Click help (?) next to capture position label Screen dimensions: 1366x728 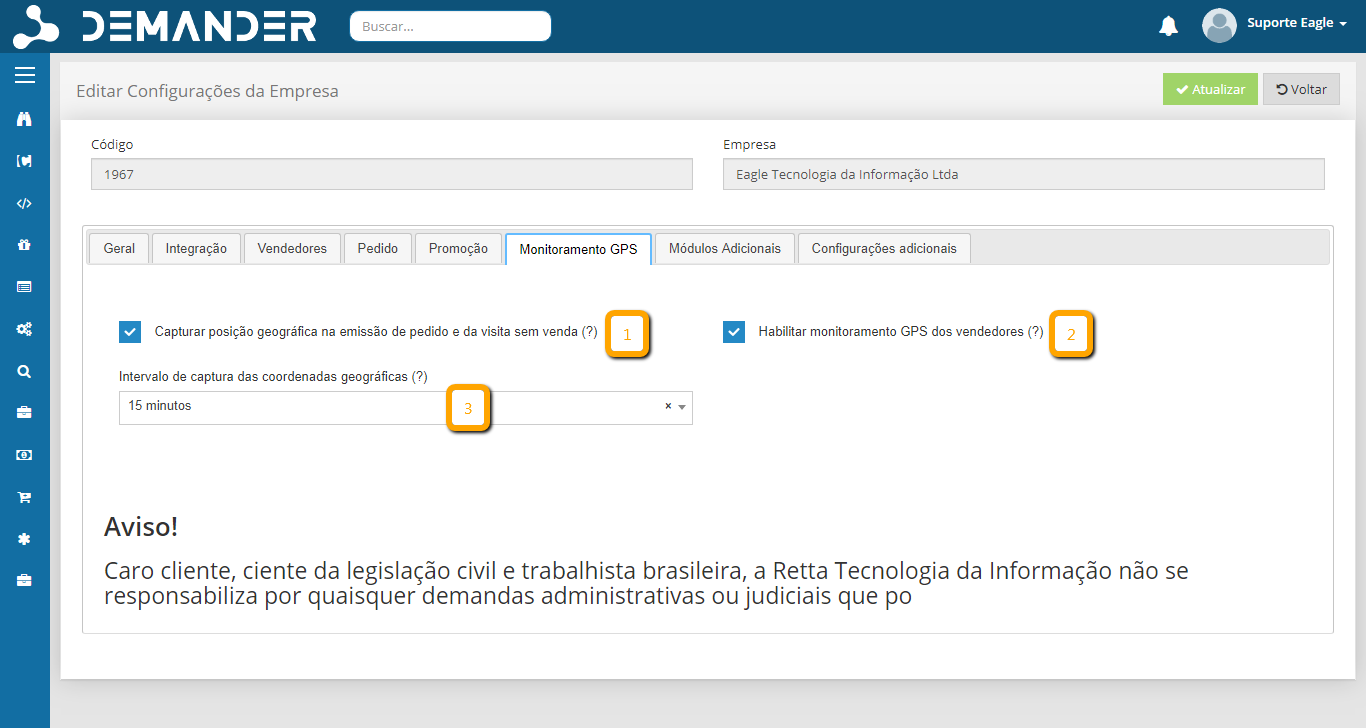(590, 332)
